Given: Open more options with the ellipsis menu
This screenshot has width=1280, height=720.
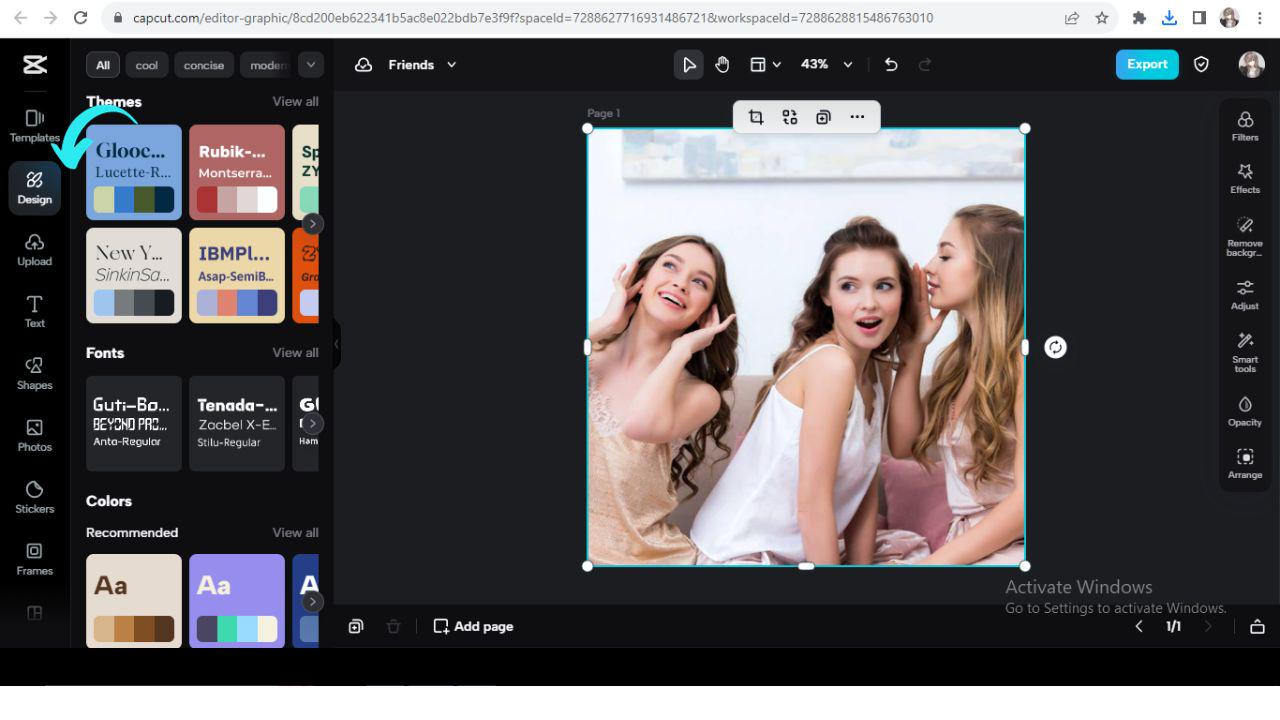Looking at the screenshot, I should [857, 117].
